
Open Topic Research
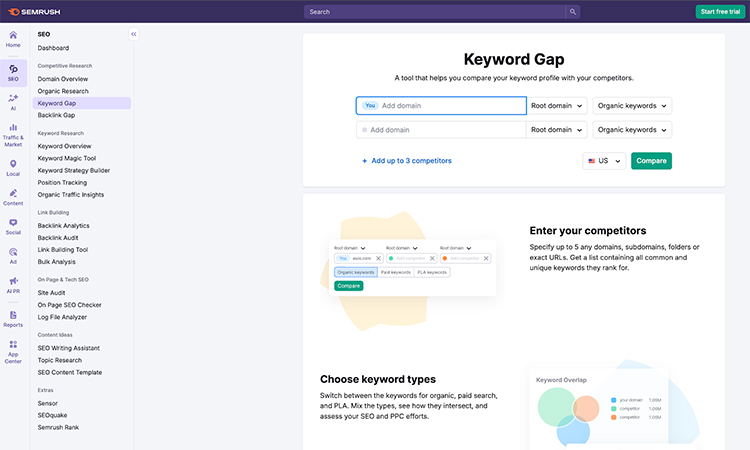[59, 360]
